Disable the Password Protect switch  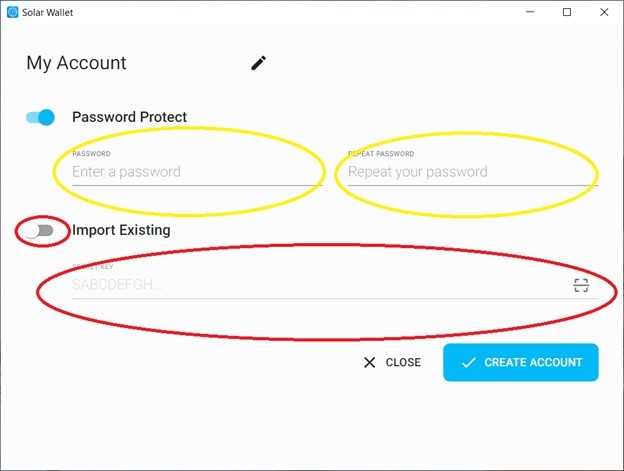click(x=40, y=117)
